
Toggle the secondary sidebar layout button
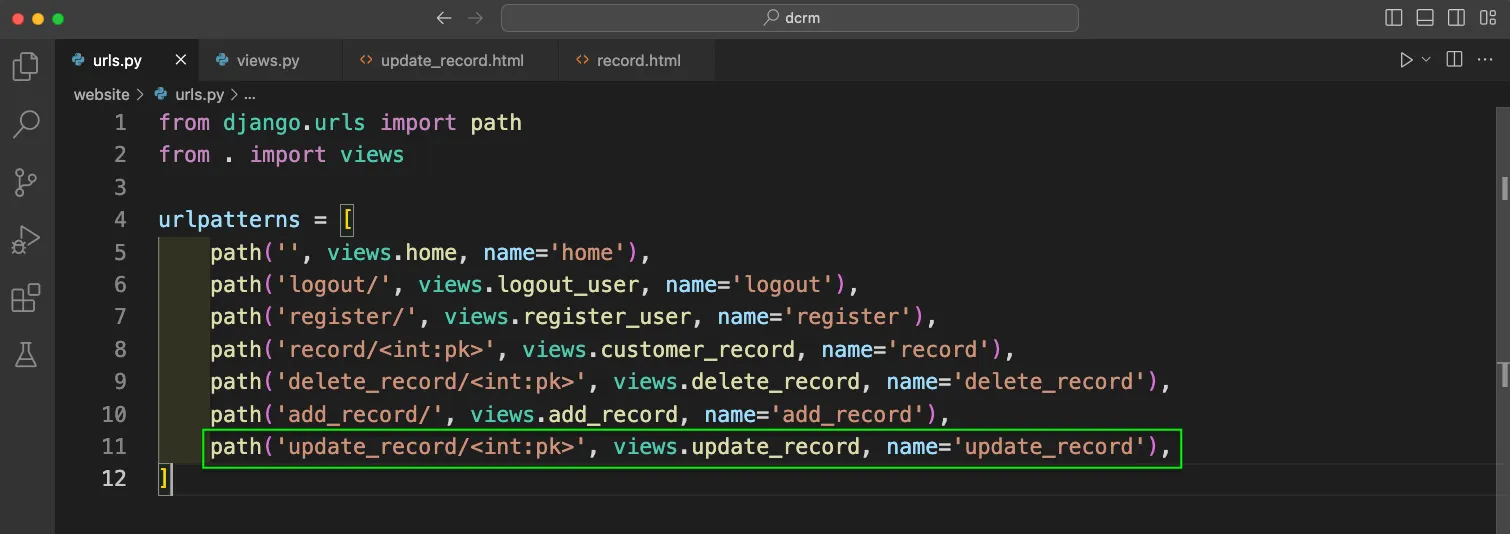tap(1457, 18)
